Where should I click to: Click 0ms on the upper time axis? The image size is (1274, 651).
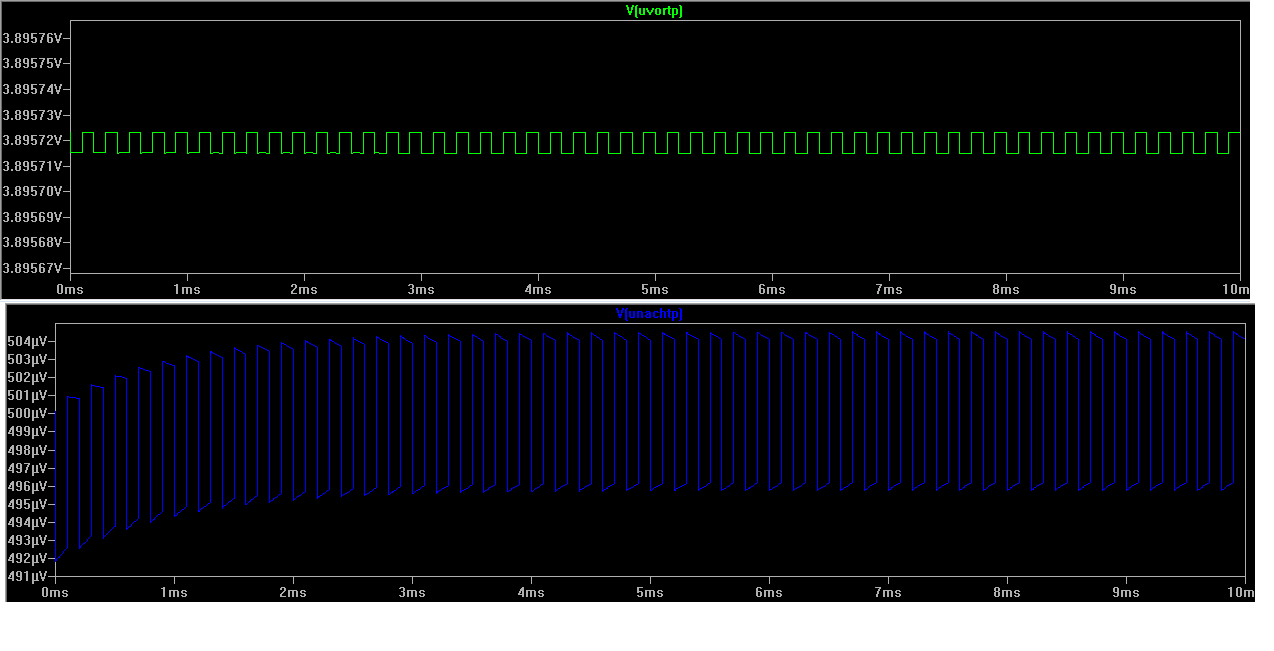(x=70, y=289)
